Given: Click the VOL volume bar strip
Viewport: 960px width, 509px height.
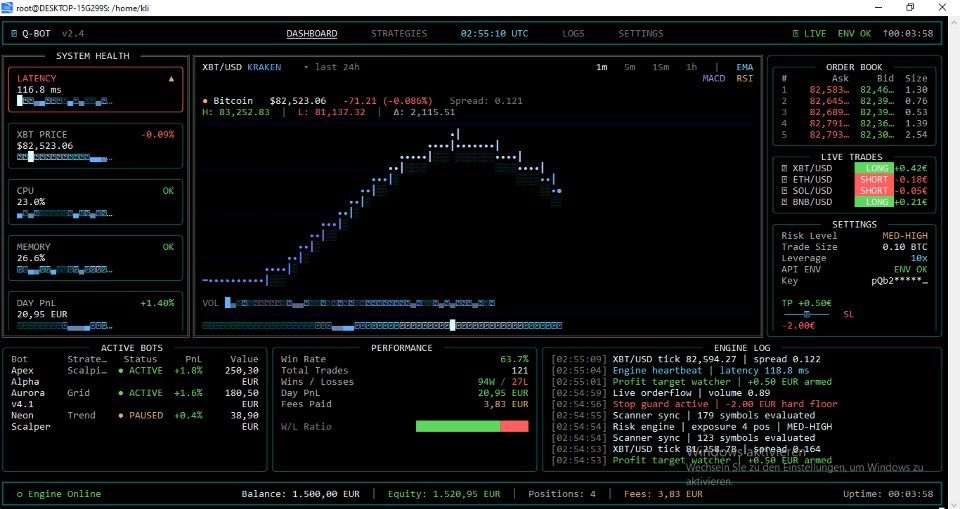Looking at the screenshot, I should pyautogui.click(x=360, y=303).
